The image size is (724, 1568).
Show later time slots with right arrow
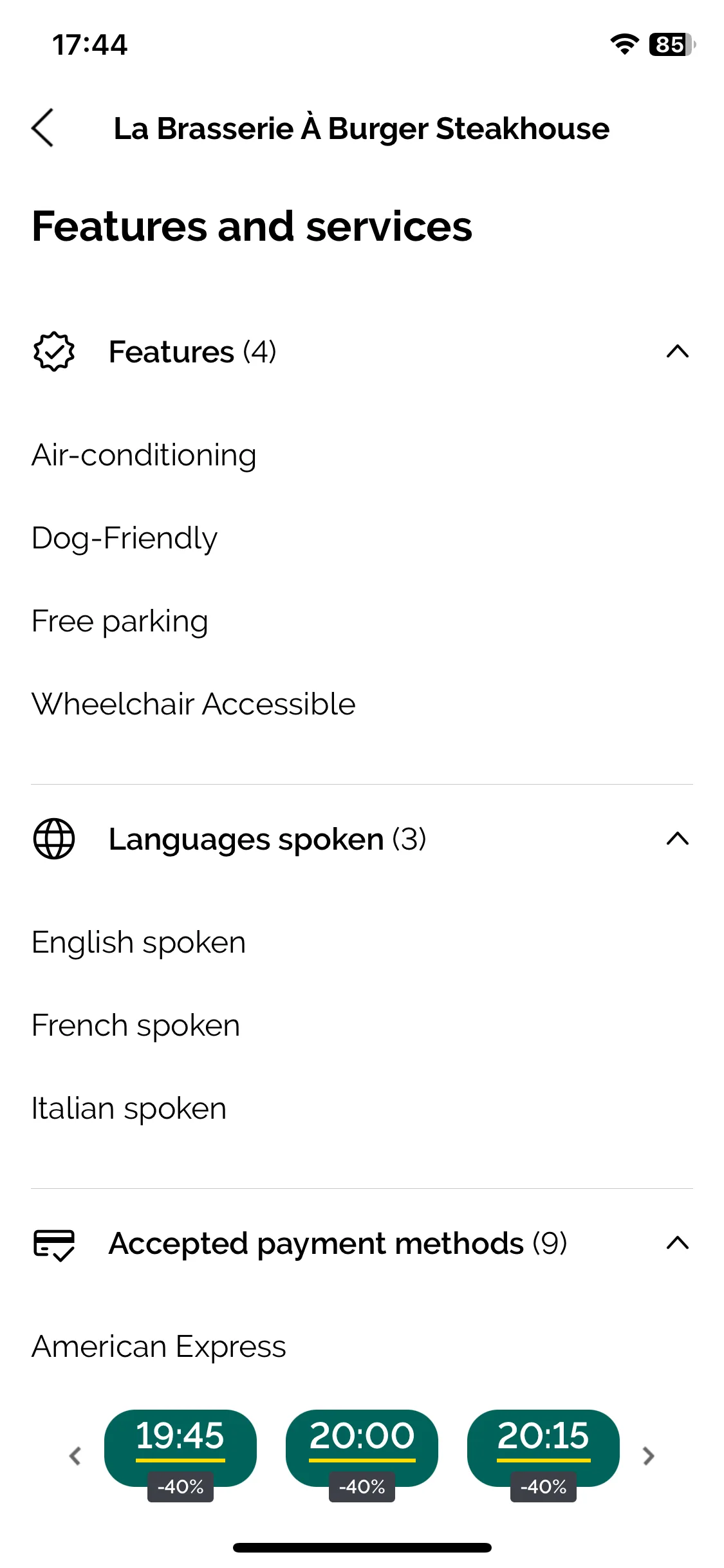point(649,1455)
